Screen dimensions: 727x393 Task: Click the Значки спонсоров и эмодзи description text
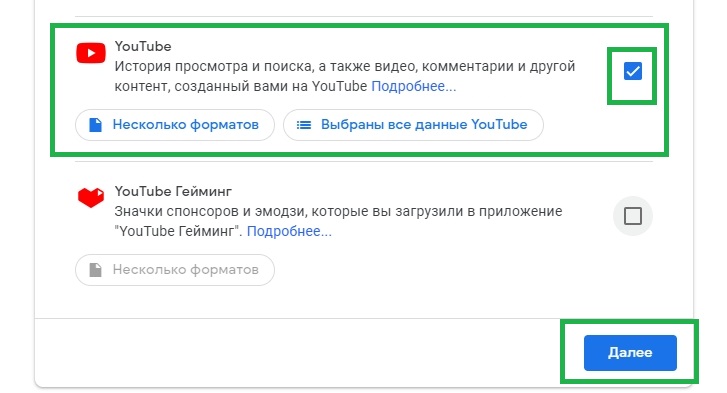338,221
